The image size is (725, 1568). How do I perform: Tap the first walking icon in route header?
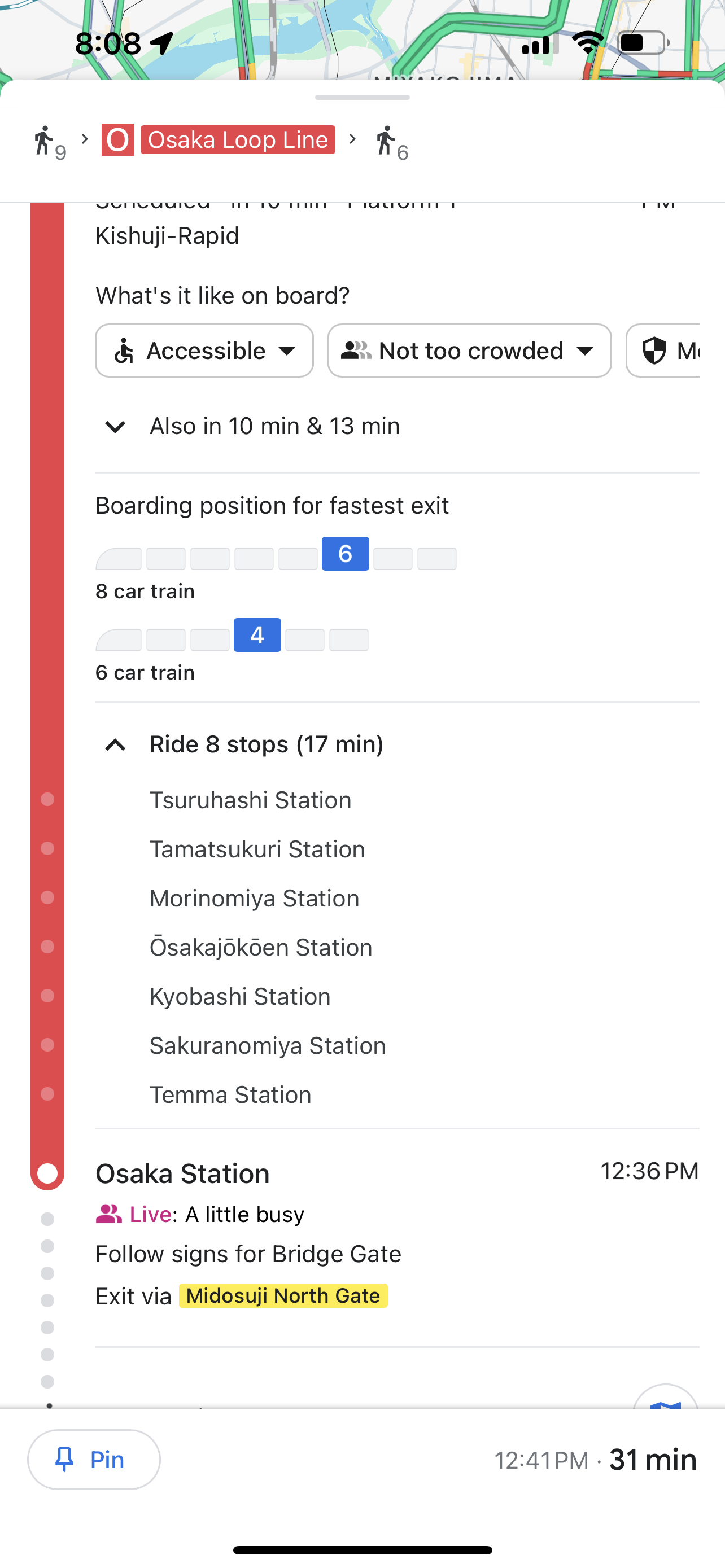[x=44, y=141]
